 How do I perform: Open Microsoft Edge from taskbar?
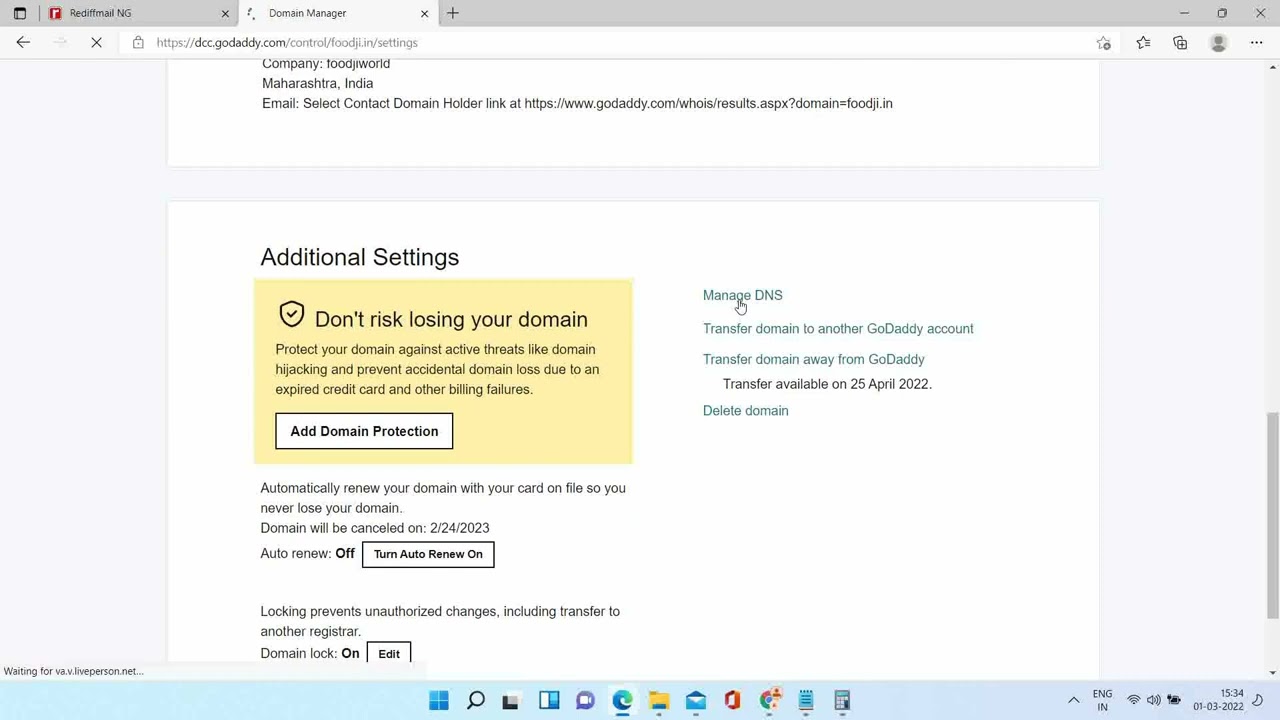(x=622, y=700)
